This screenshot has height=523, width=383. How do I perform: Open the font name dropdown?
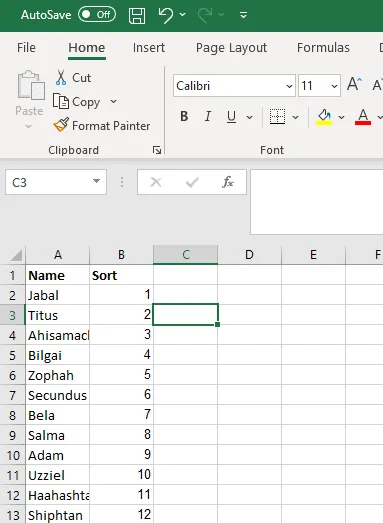tap(289, 86)
